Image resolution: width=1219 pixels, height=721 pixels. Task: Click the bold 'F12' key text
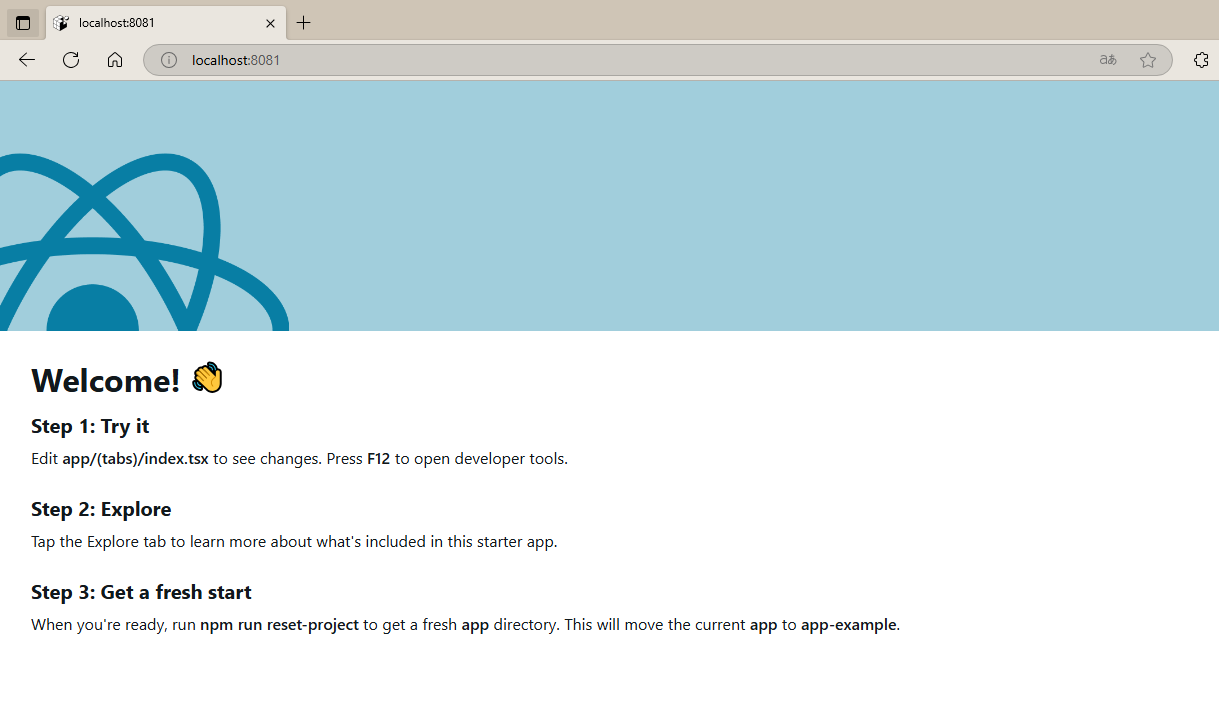378,459
